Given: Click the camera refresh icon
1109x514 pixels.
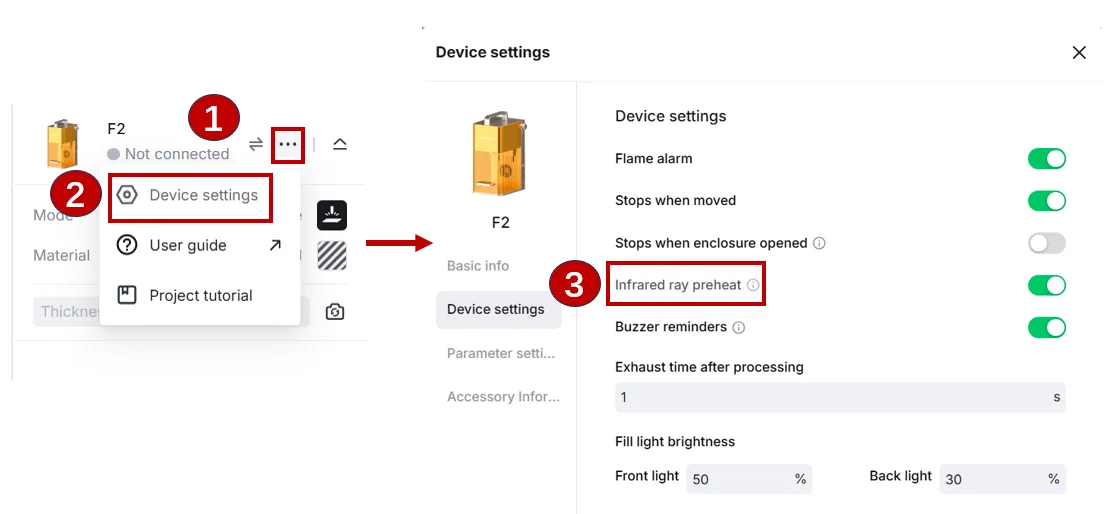Looking at the screenshot, I should (335, 312).
